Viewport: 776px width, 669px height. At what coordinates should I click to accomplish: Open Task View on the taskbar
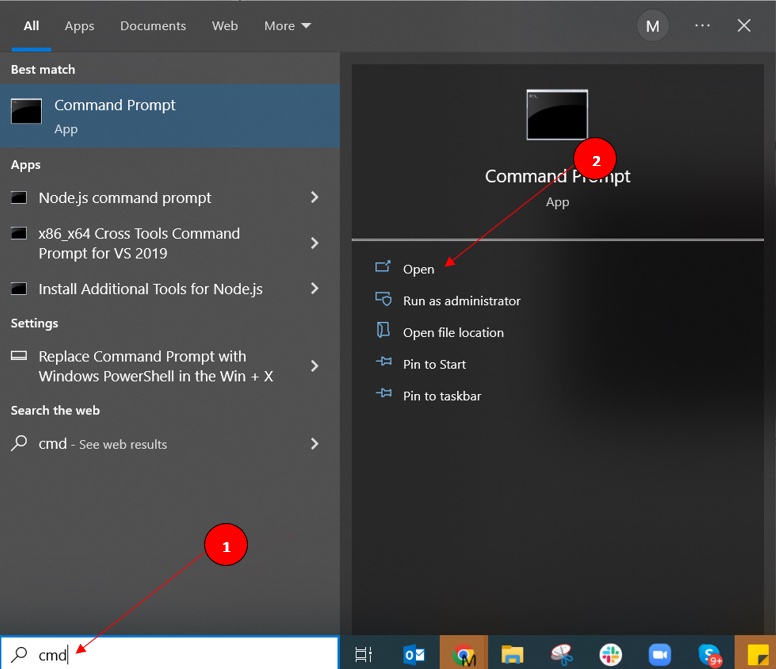click(364, 654)
